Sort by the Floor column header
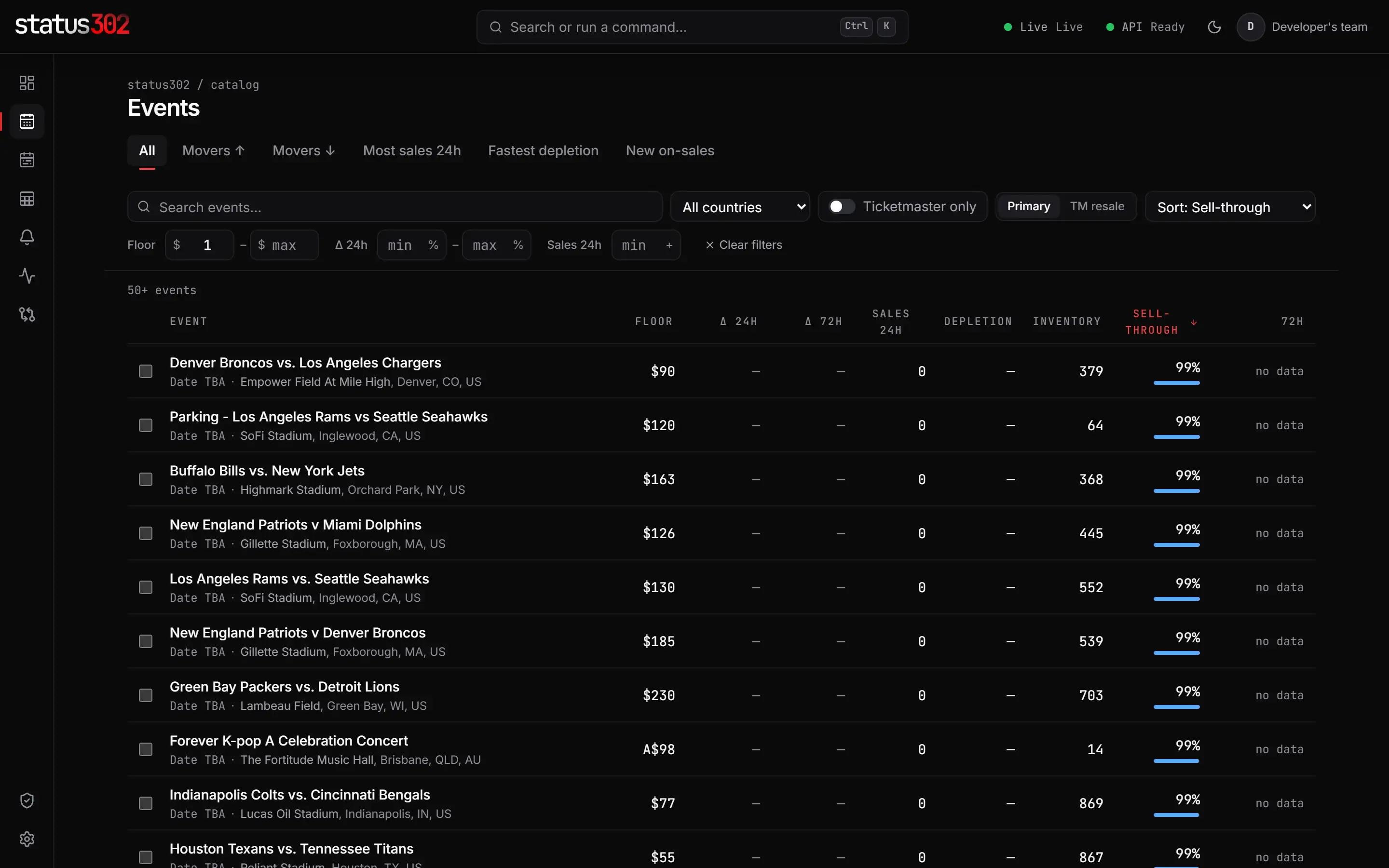 pos(653,322)
